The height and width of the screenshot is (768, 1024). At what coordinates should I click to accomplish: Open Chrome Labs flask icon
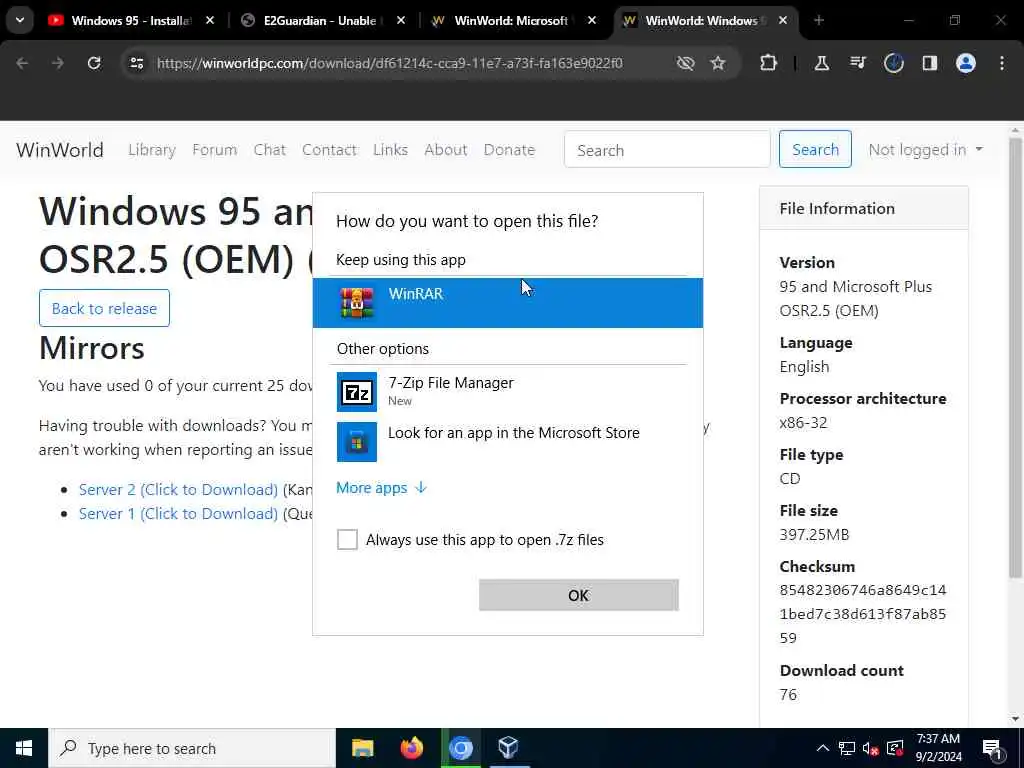click(822, 63)
